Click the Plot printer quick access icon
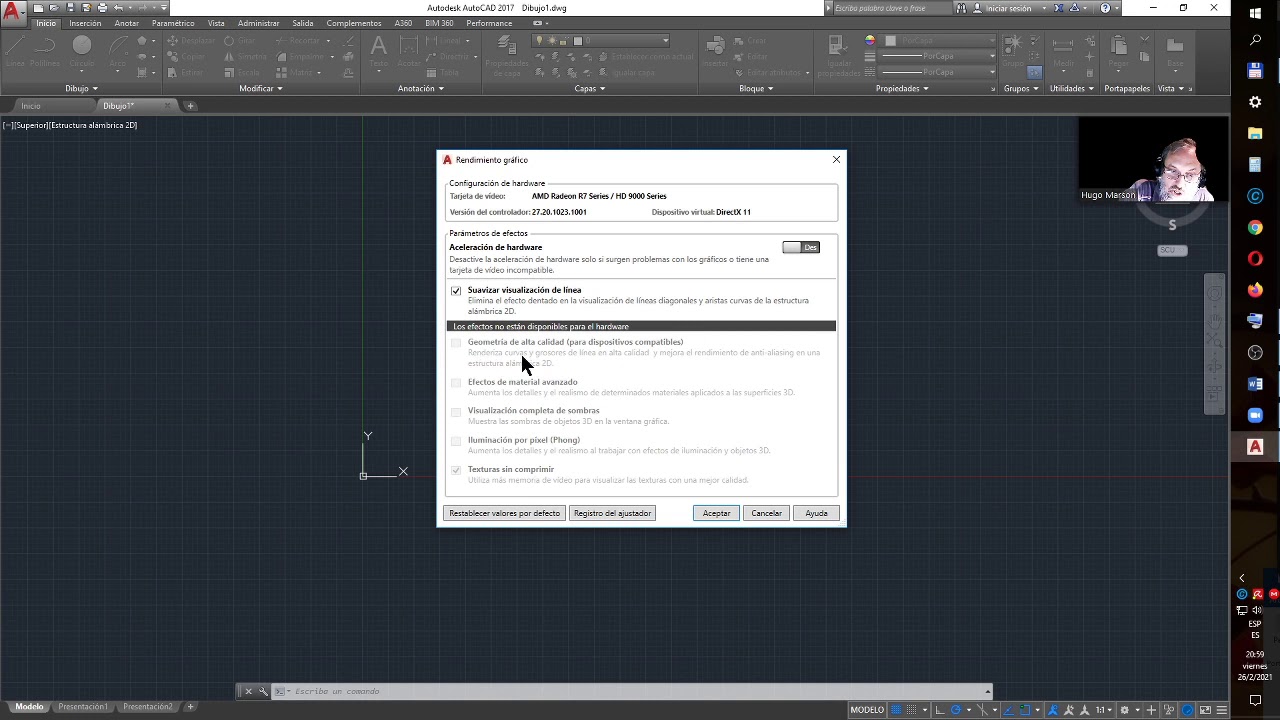The width and height of the screenshot is (1280, 720). (102, 8)
